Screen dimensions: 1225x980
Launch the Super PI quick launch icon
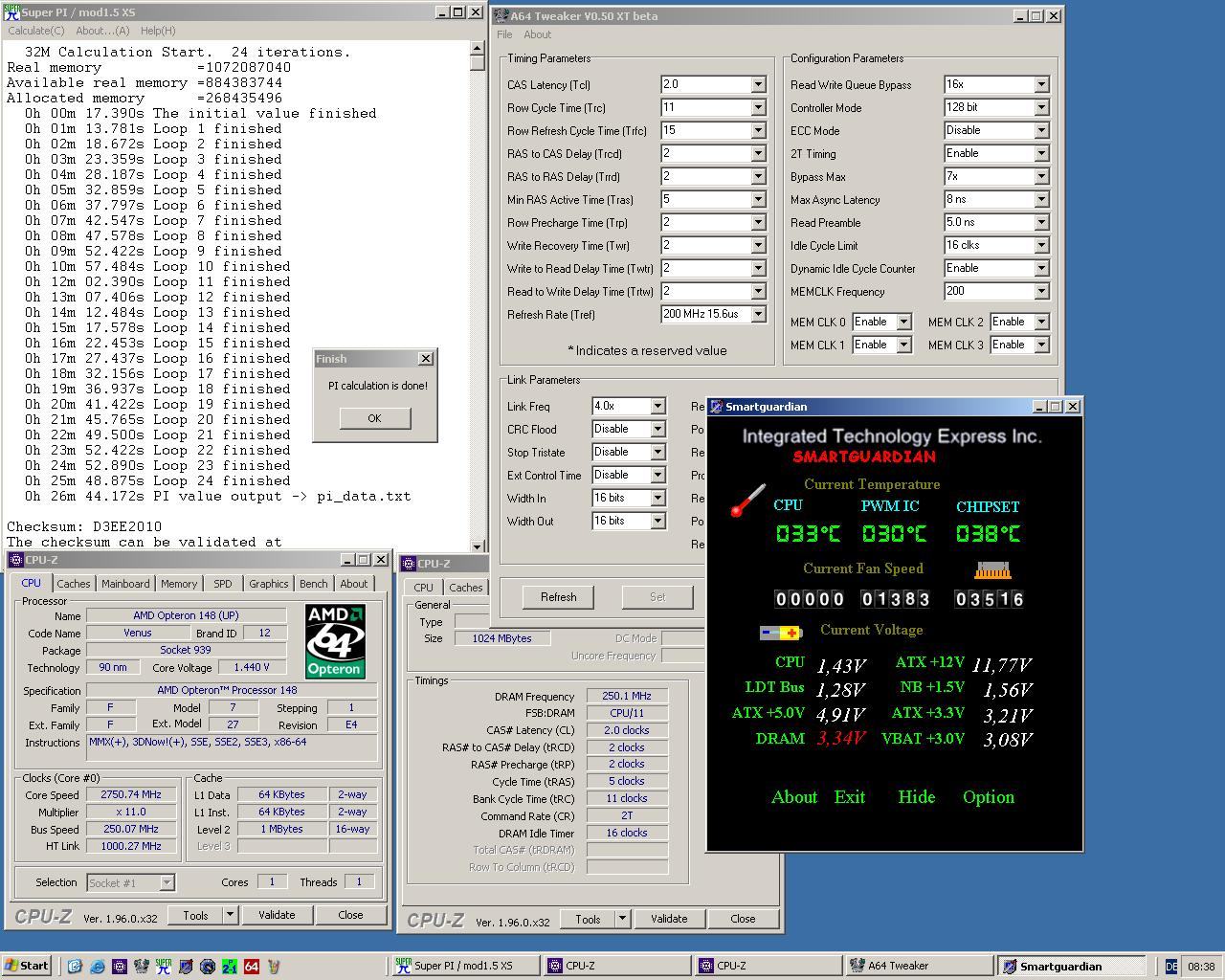pyautogui.click(x=164, y=967)
